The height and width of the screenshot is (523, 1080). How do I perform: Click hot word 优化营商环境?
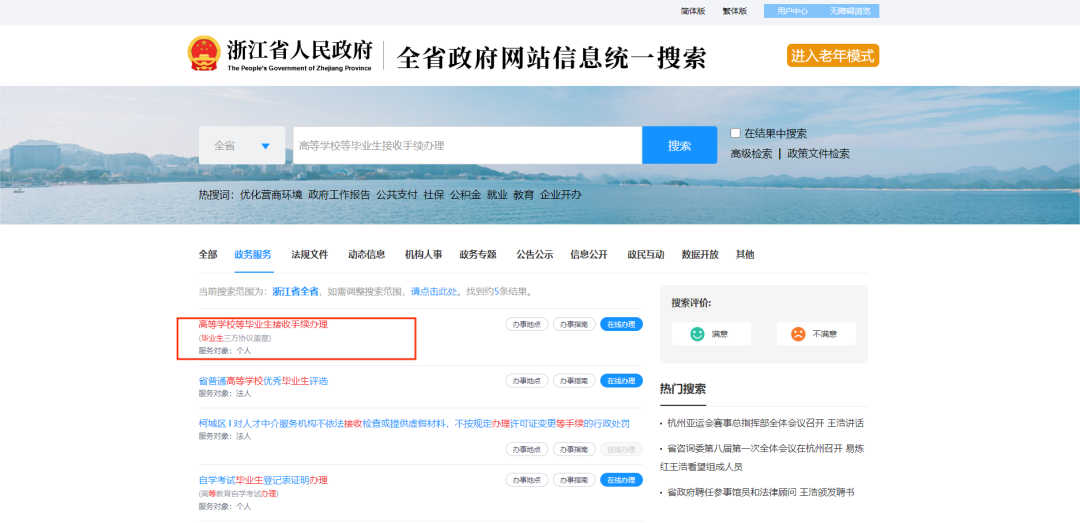click(271, 194)
